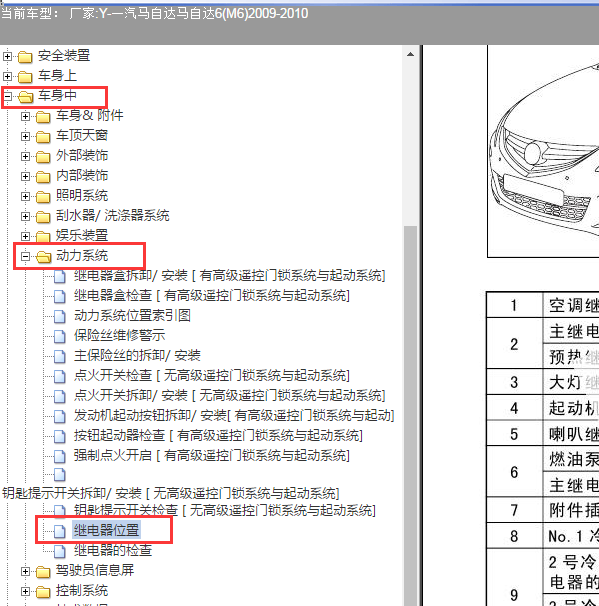Open 动力系统位置索引图 document
Image resolution: width=599 pixels, height=606 pixels.
[x=132, y=315]
